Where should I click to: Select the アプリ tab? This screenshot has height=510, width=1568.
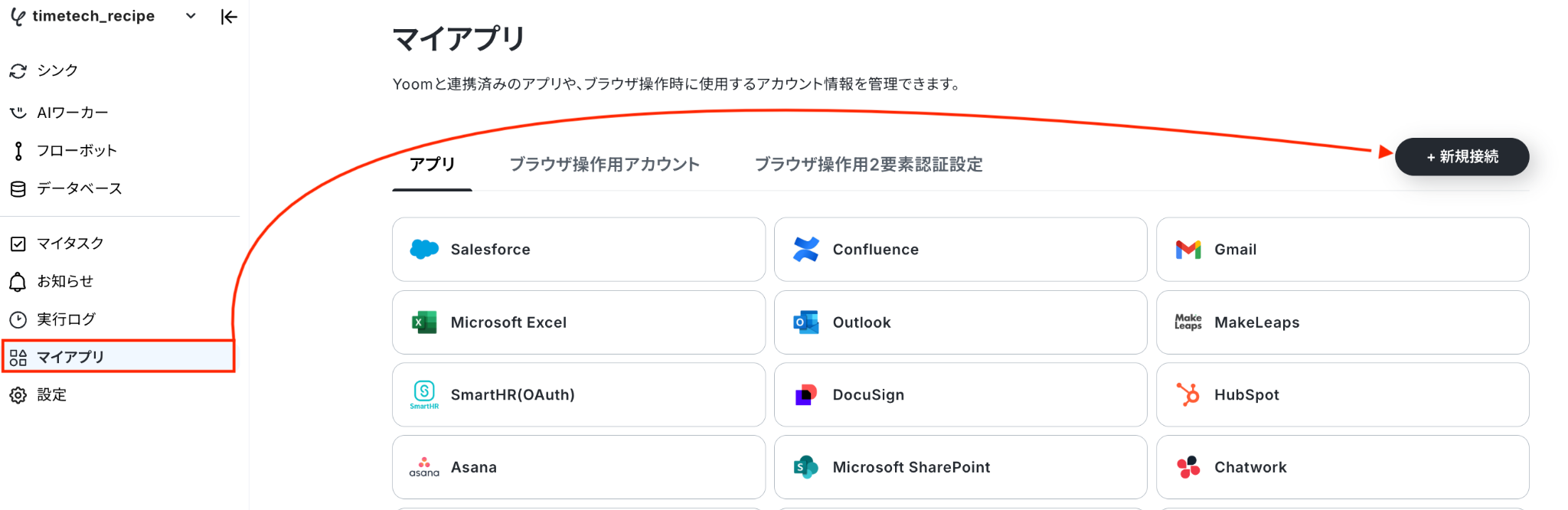click(x=432, y=164)
